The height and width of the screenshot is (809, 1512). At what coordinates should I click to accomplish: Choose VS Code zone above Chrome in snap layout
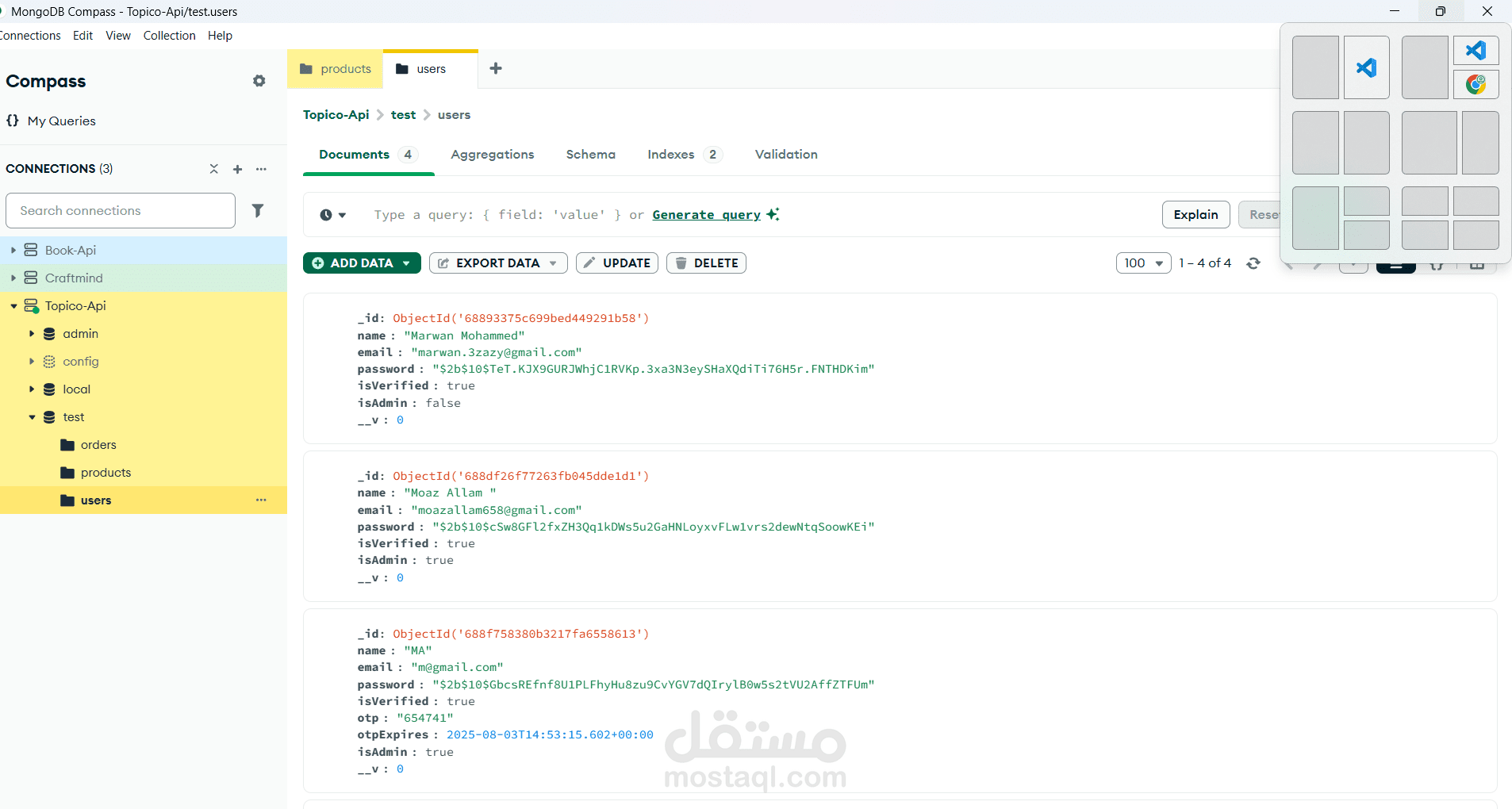[x=1476, y=51]
